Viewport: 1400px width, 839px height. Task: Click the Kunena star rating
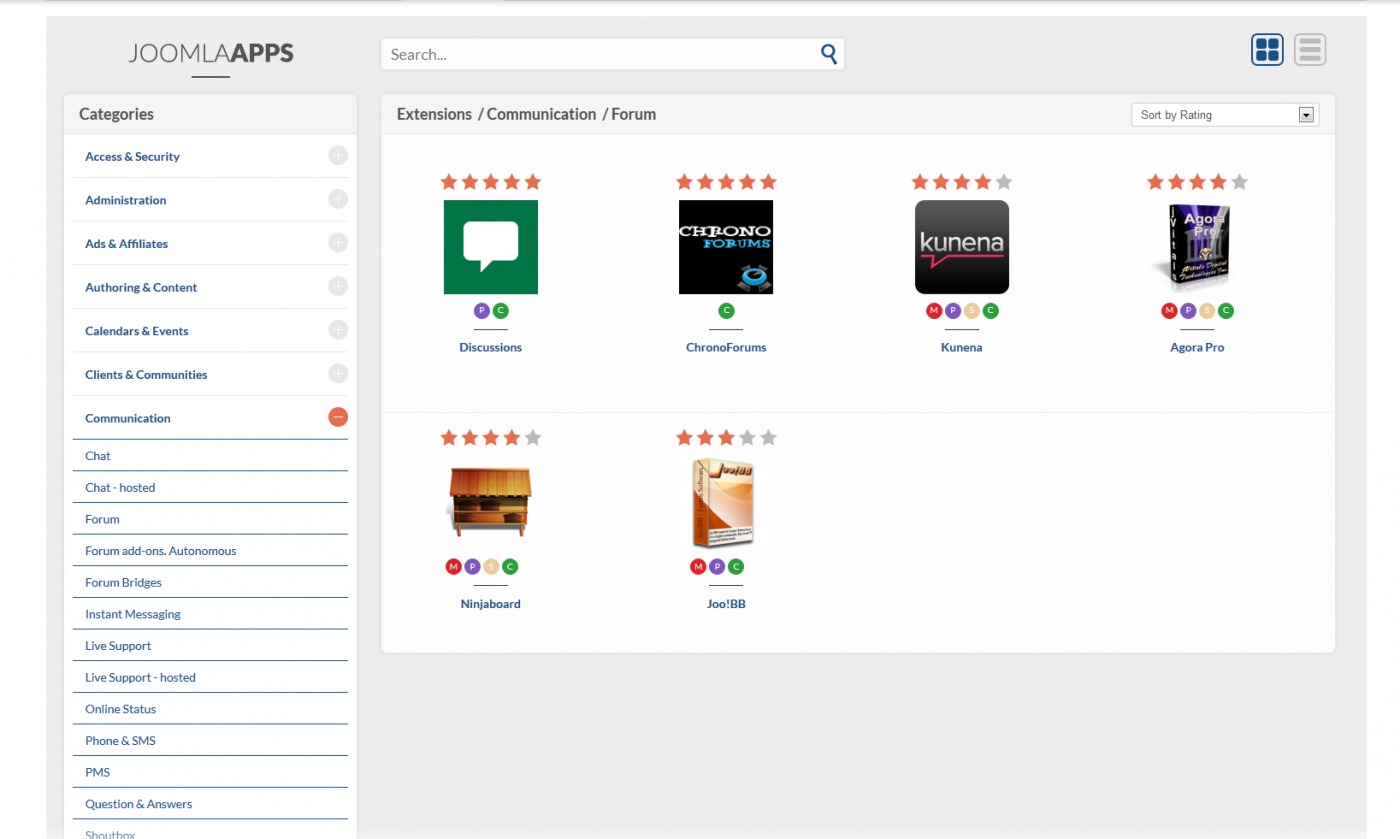[961, 182]
